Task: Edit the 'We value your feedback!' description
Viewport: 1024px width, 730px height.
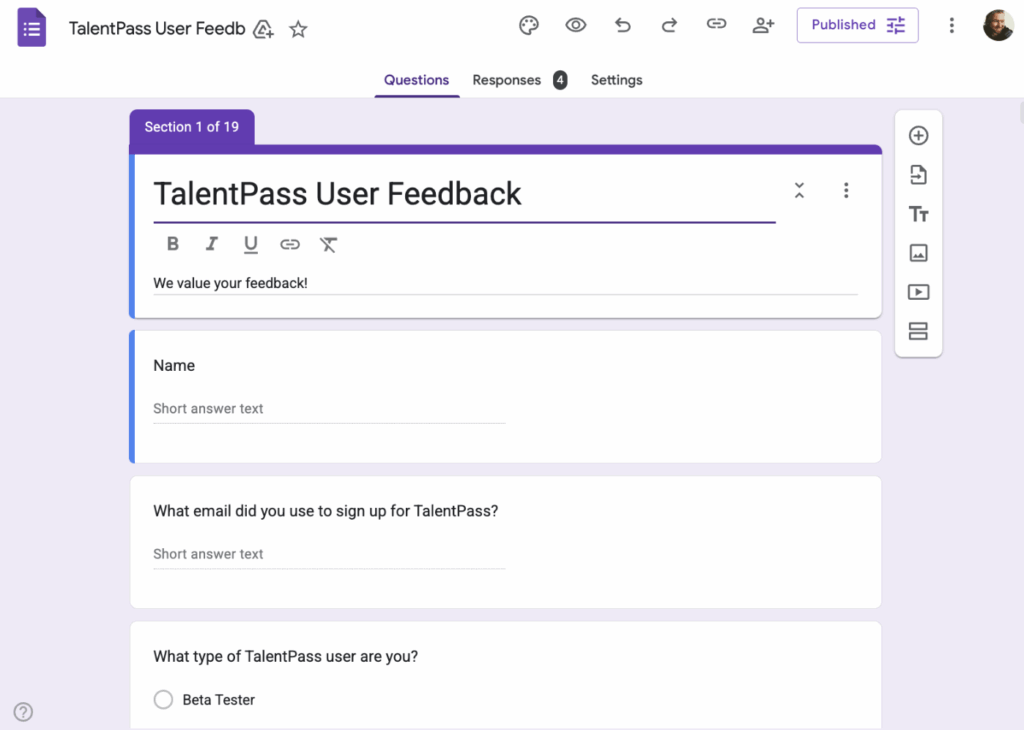Action: (505, 283)
